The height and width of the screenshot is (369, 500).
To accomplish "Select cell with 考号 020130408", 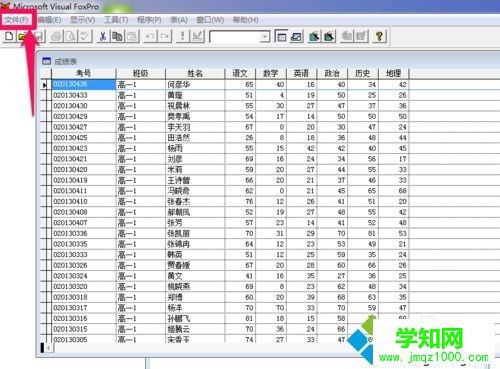I will (x=84, y=212).
